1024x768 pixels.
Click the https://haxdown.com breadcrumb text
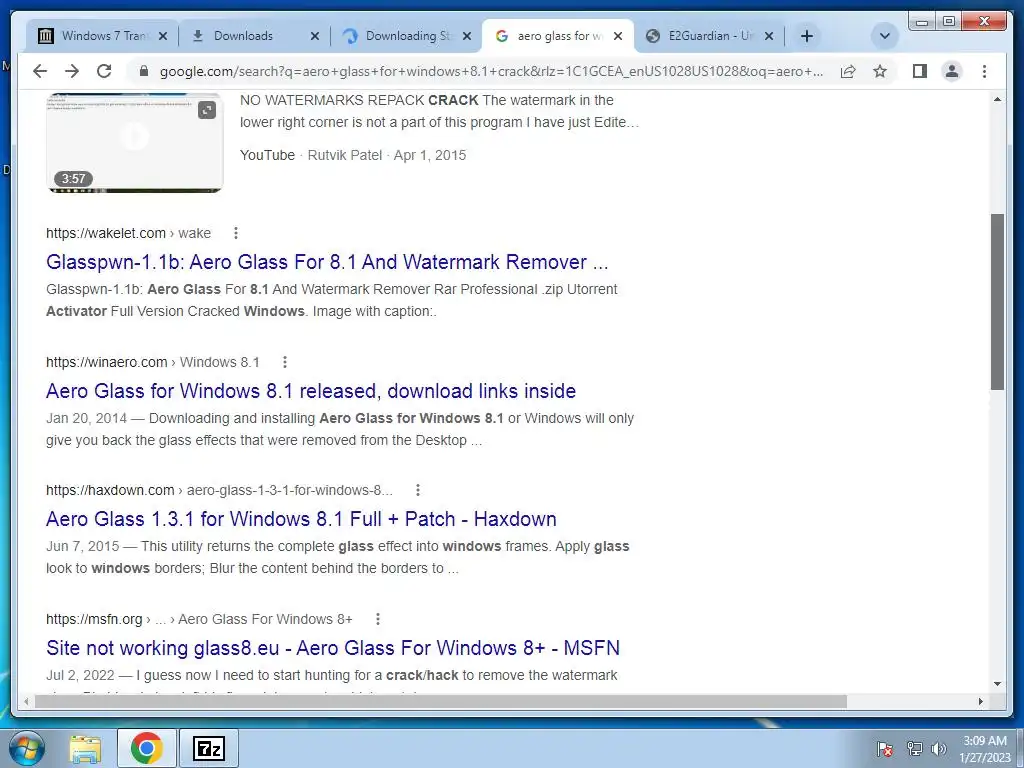[110, 490]
